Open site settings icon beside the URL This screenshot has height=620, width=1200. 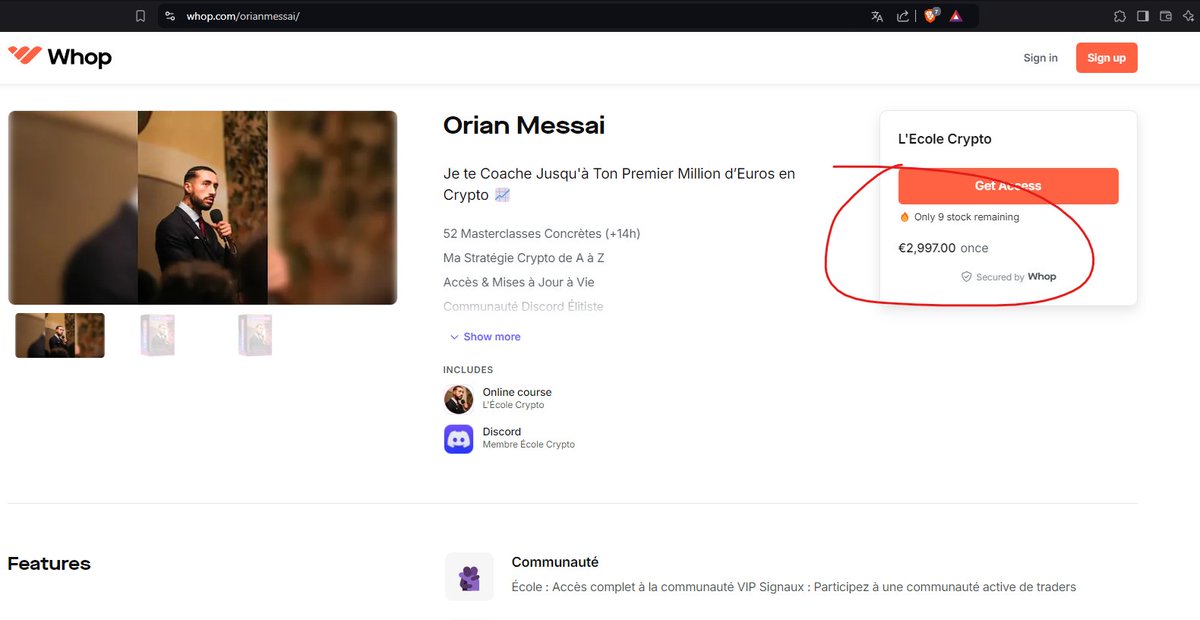tap(170, 16)
